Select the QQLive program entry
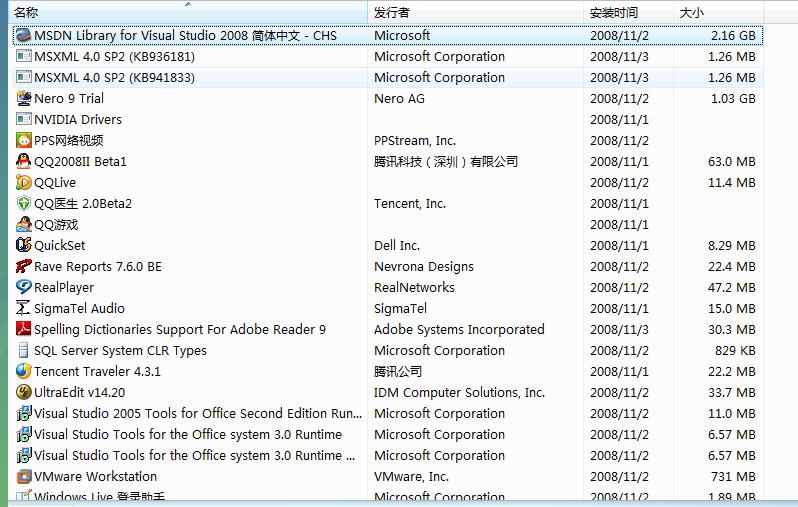Image resolution: width=798 pixels, height=507 pixels. [x=55, y=182]
